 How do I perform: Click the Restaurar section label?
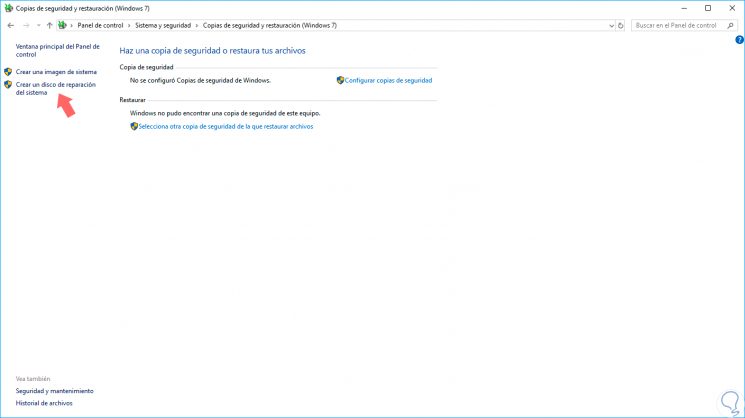pos(133,100)
